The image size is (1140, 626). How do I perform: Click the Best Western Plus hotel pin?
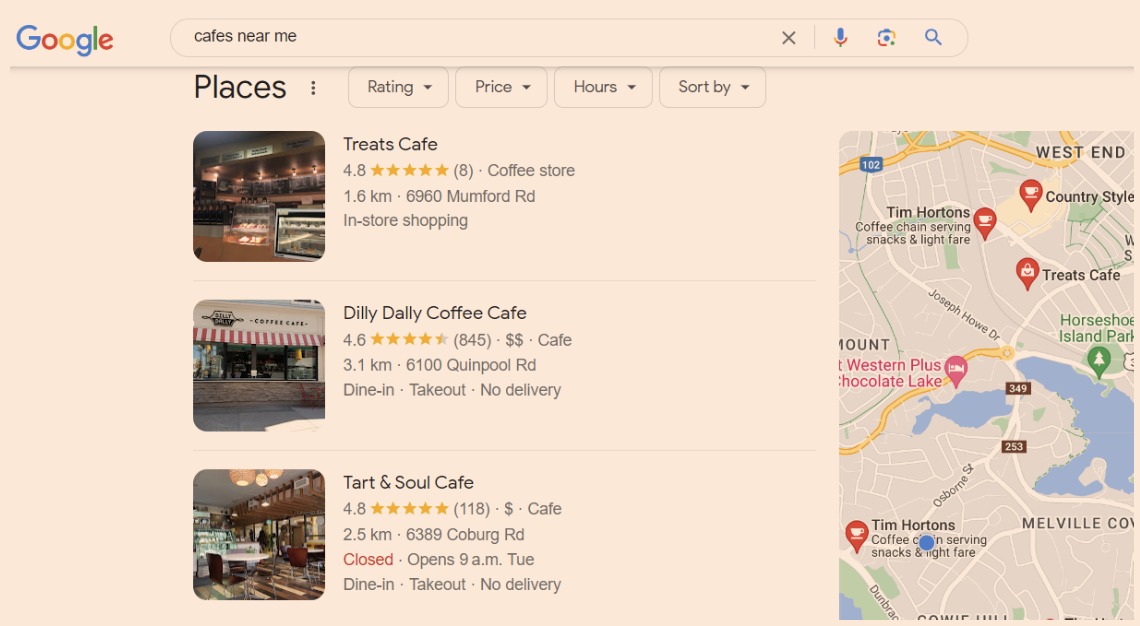(956, 372)
